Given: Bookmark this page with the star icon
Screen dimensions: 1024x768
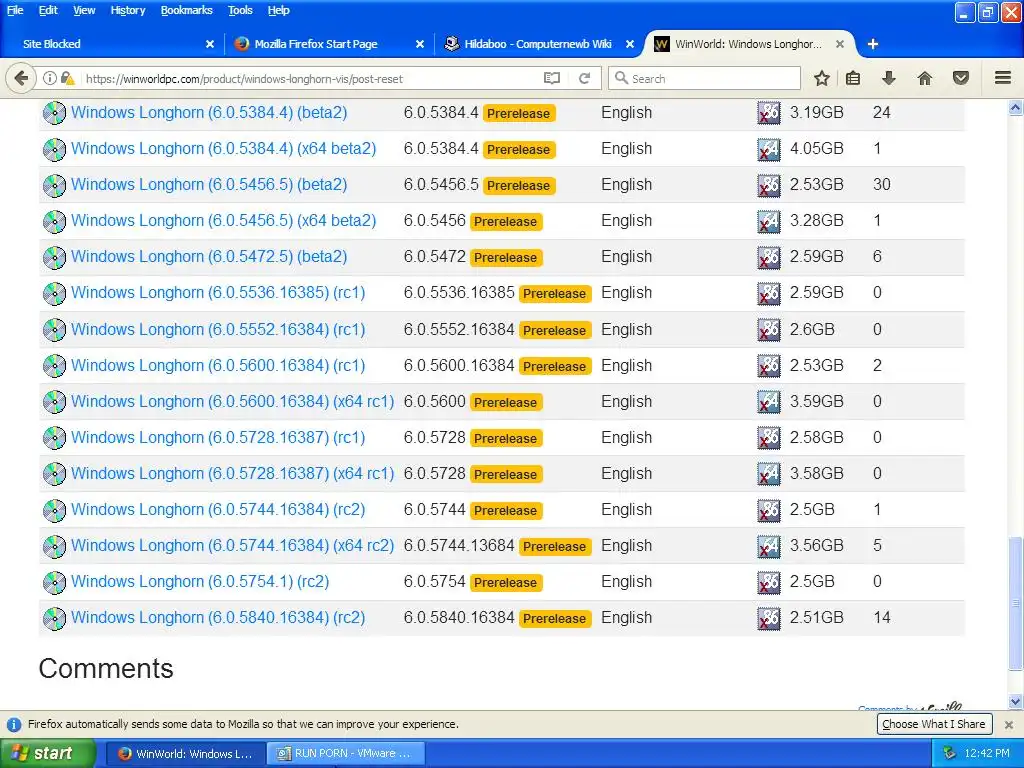Looking at the screenshot, I should (822, 78).
